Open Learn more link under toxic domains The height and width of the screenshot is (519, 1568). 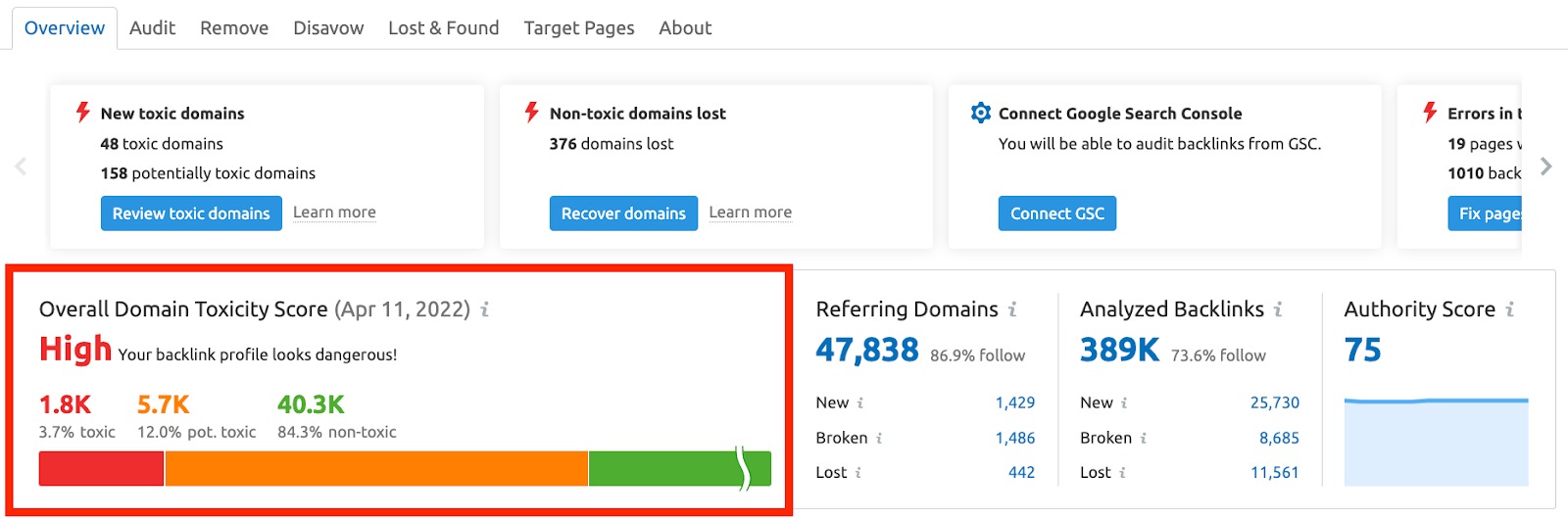point(334,212)
